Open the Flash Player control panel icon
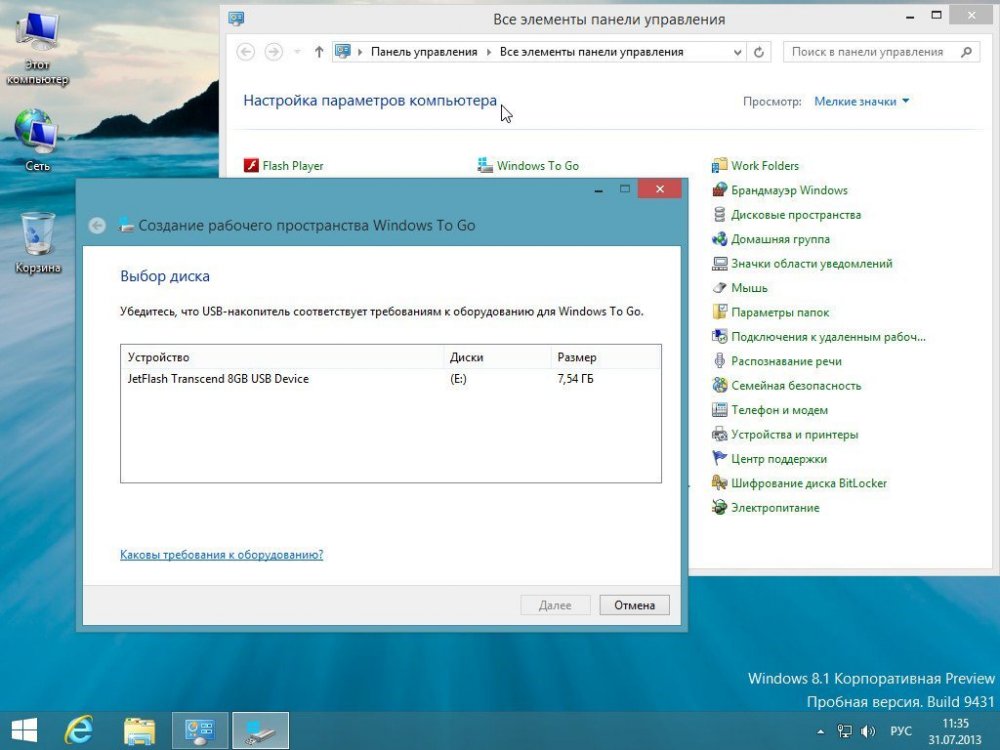 [251, 166]
